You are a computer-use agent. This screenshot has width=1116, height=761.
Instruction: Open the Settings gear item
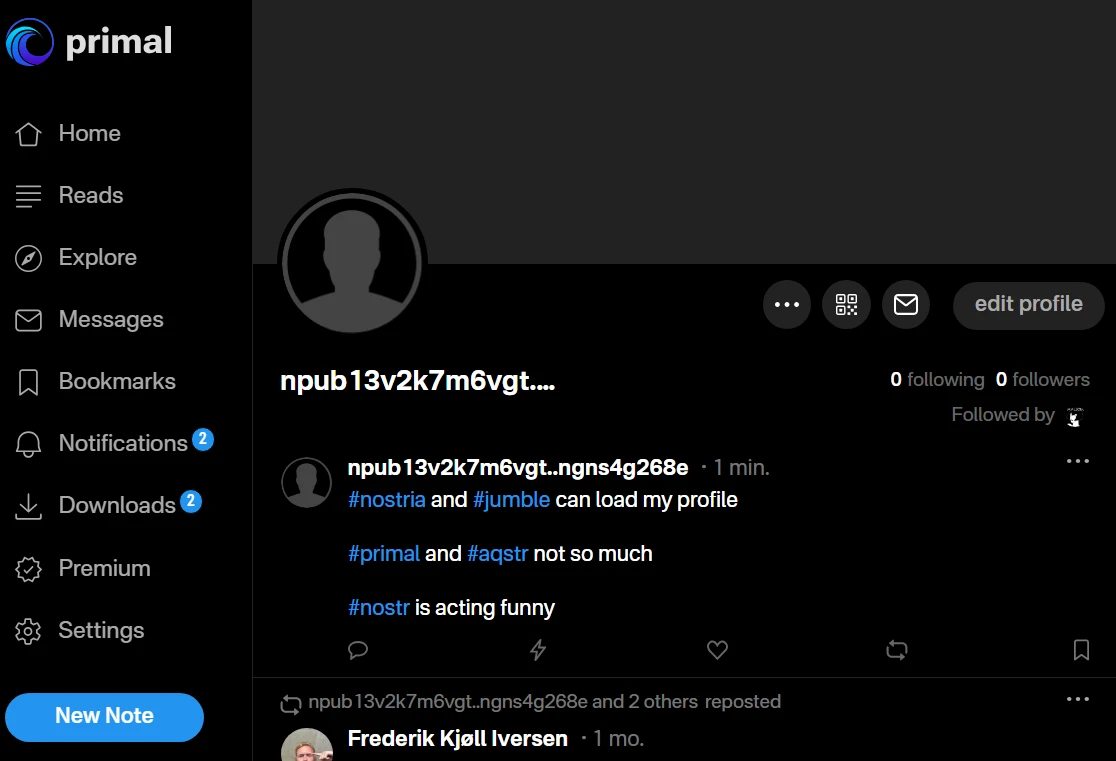100,630
